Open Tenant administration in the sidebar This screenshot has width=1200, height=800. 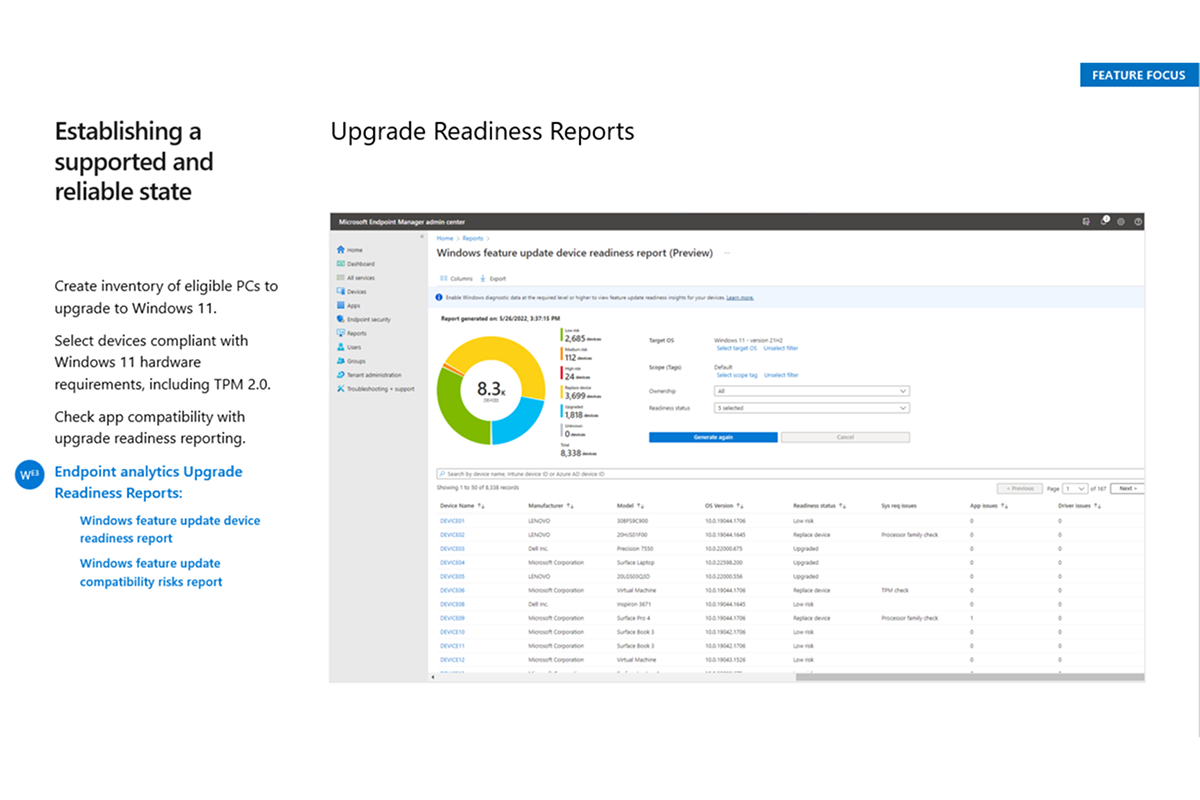[368, 375]
